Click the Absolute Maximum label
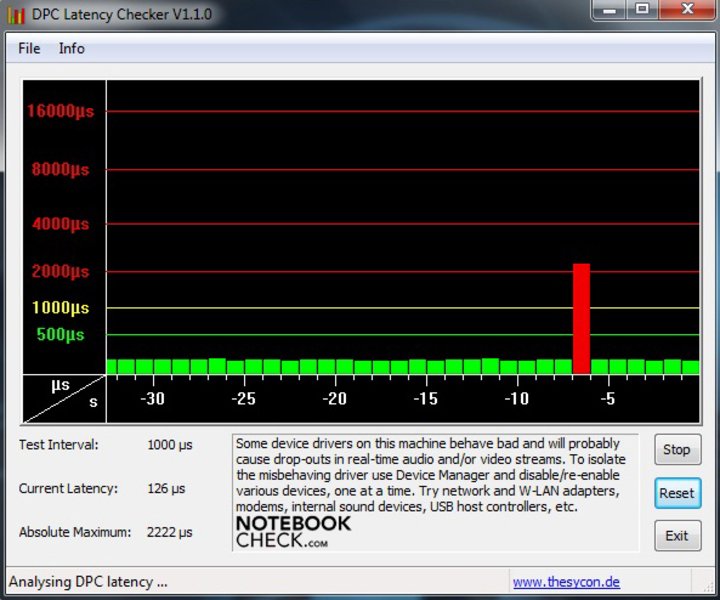720x600 pixels. 75,532
